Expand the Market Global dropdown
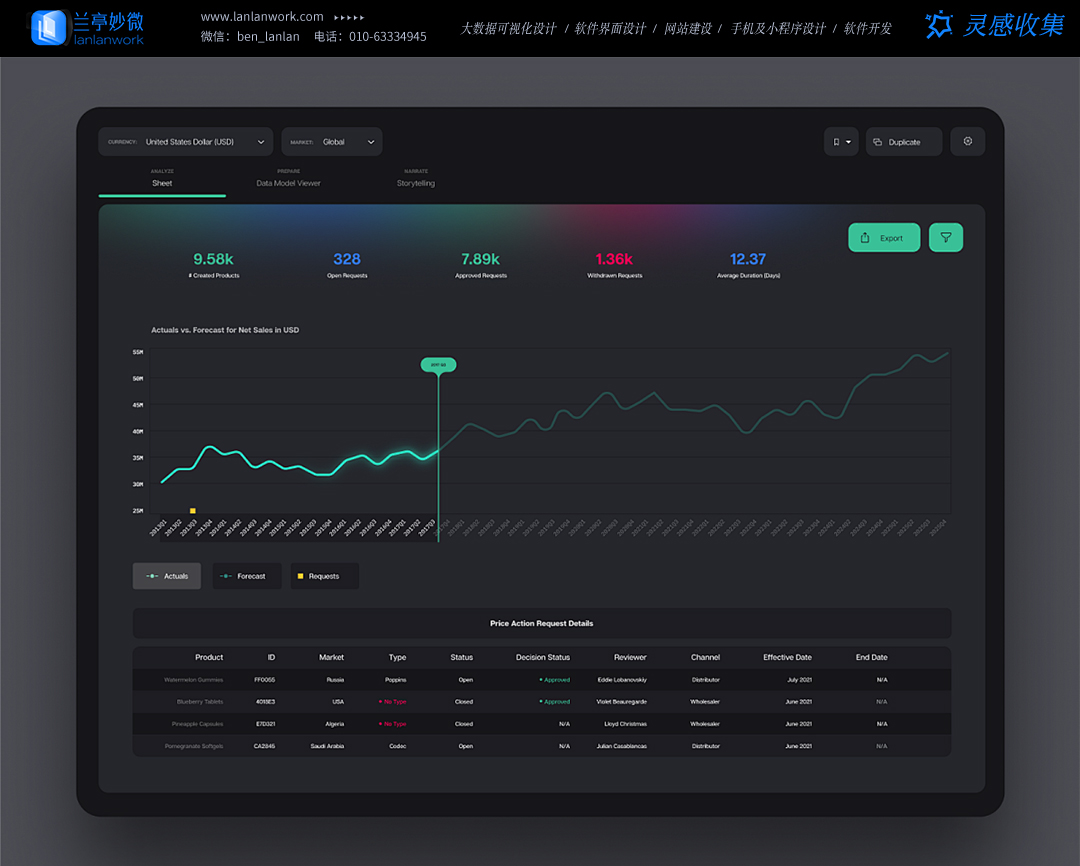 pyautogui.click(x=332, y=142)
